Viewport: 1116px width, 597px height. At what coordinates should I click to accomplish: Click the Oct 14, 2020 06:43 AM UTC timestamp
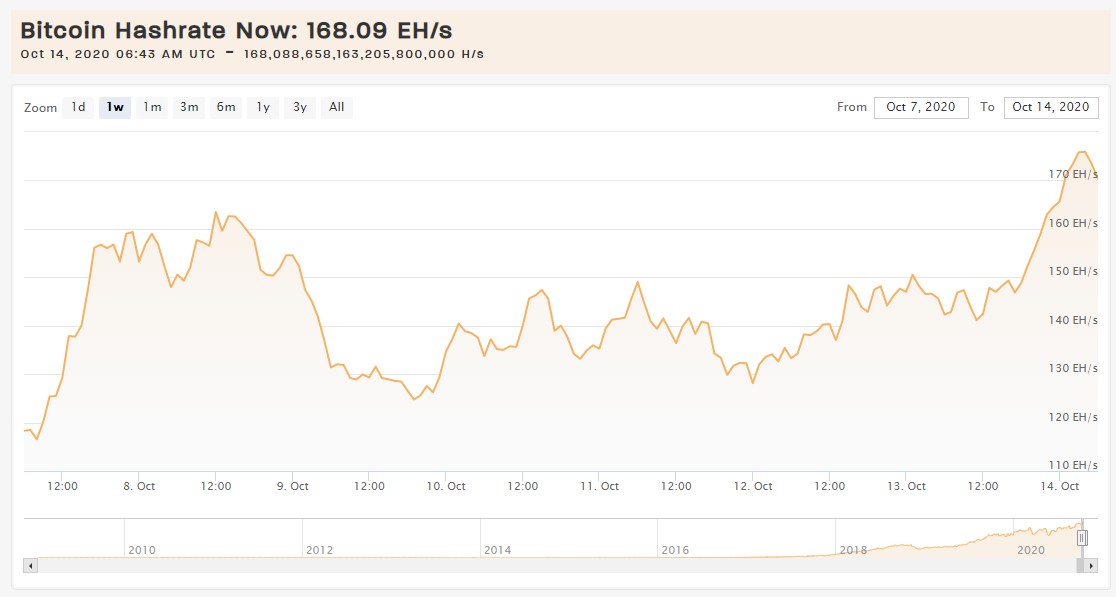click(x=118, y=54)
